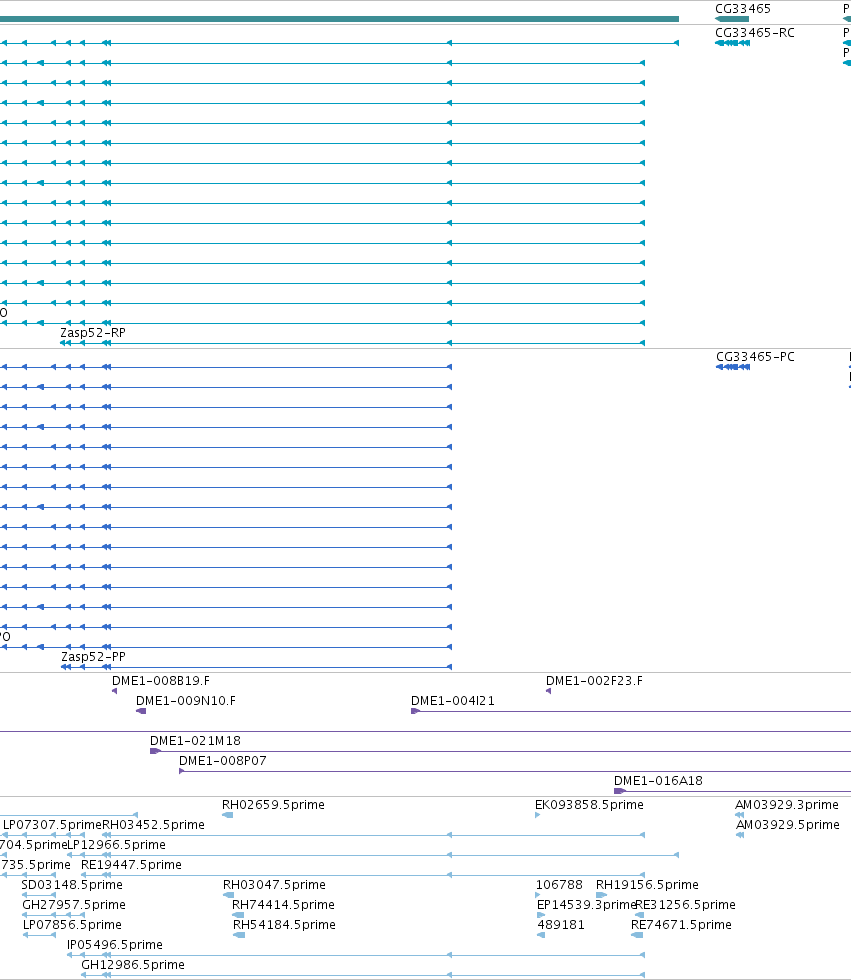The image size is (851, 980).
Task: Click the DME1-016A18 purple arrow glyph
Action: pos(619,791)
